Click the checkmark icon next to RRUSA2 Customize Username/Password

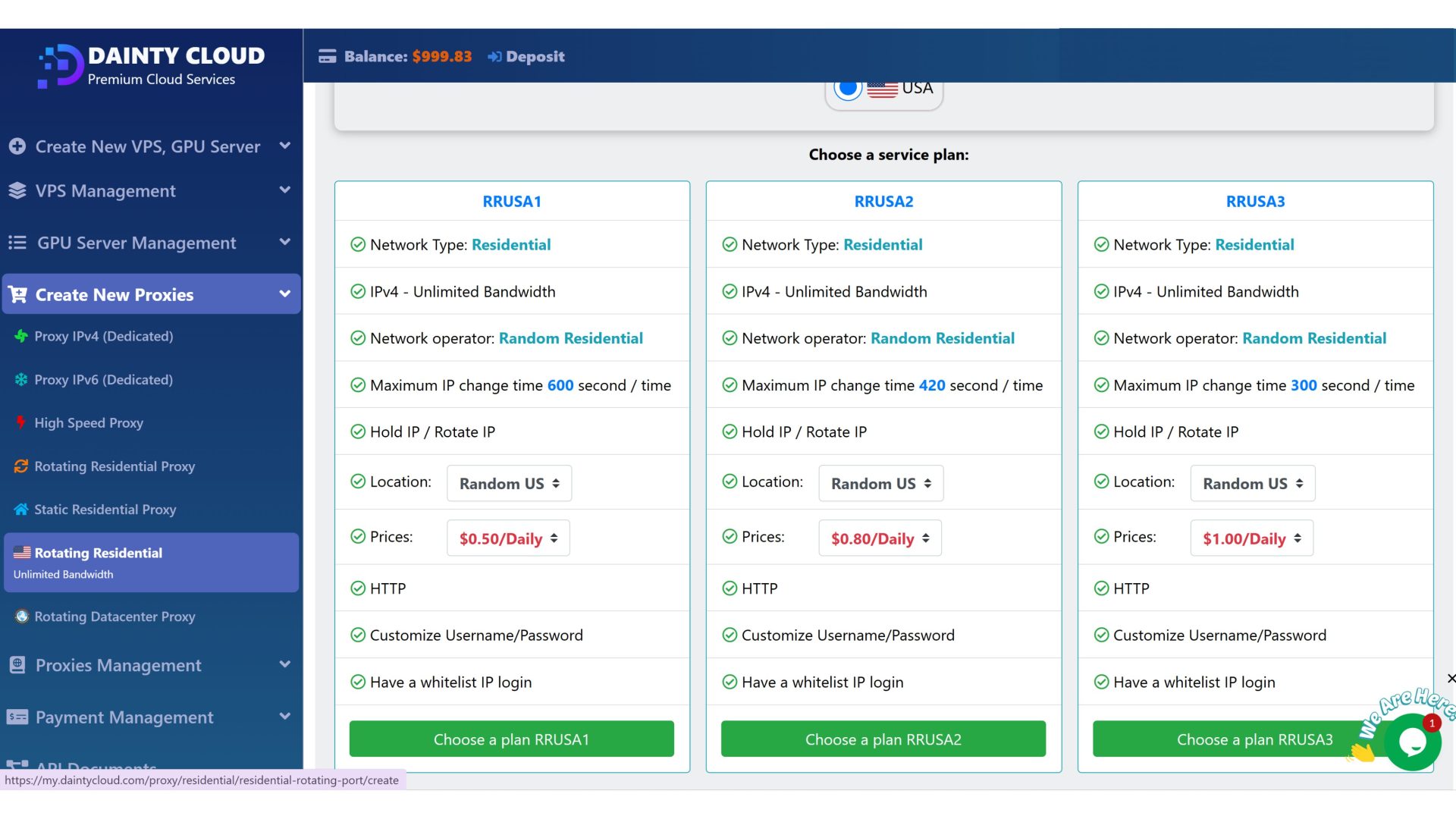pos(730,635)
